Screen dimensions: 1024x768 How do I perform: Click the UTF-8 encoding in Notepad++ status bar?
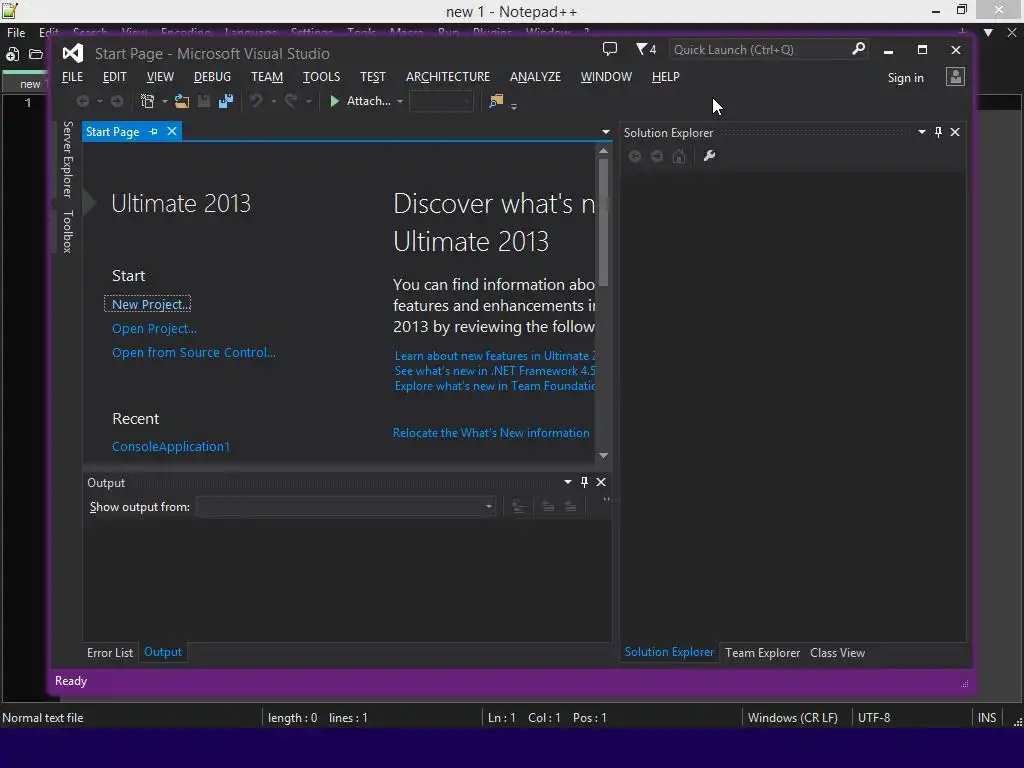pyautogui.click(x=874, y=717)
